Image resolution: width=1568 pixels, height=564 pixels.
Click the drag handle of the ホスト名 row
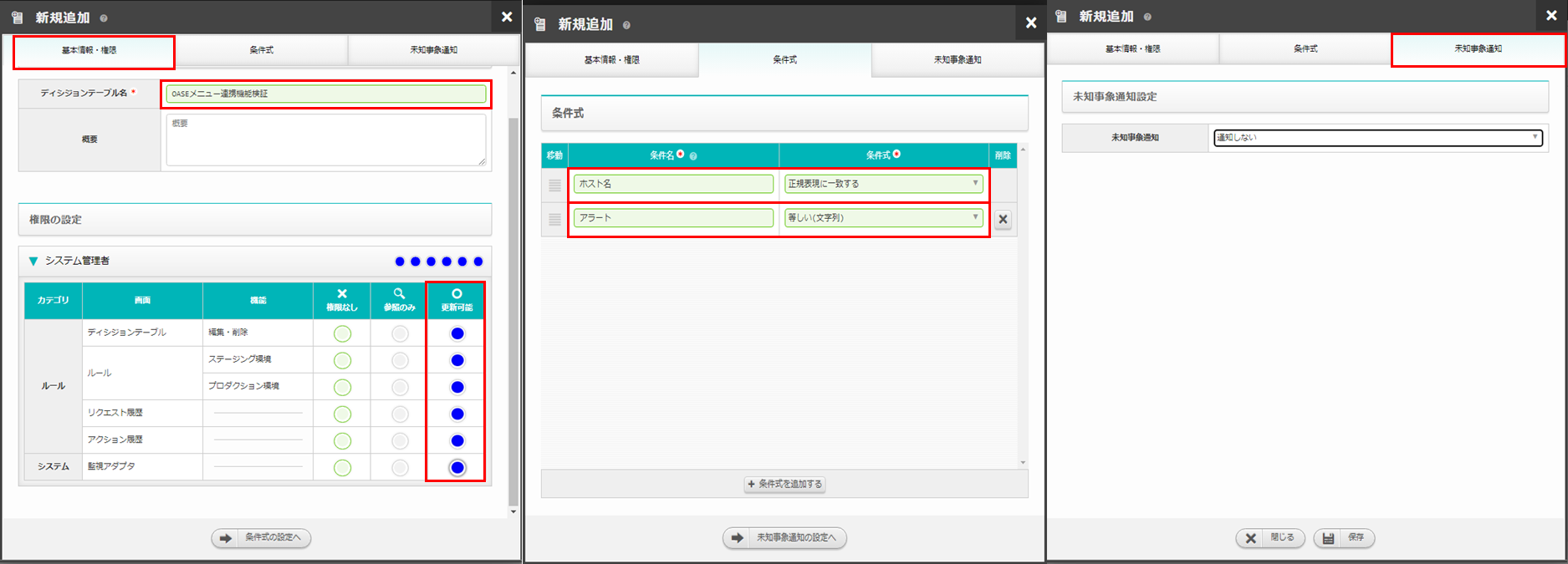[554, 185]
